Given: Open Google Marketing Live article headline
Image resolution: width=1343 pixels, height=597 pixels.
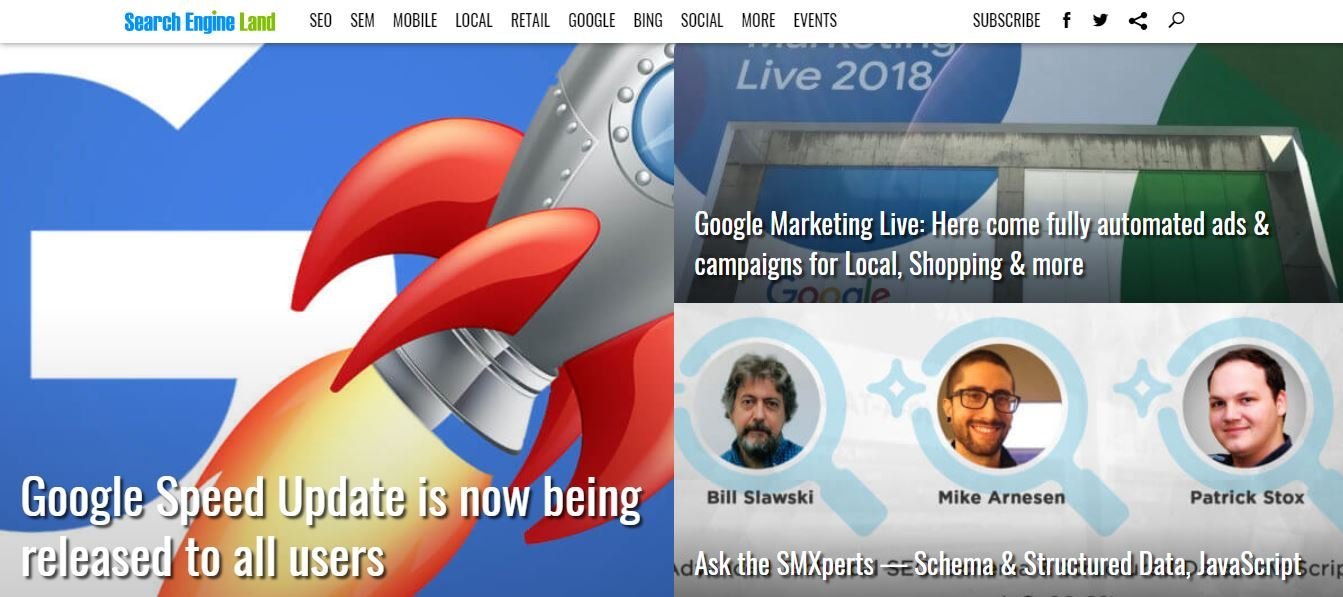Looking at the screenshot, I should point(982,244).
